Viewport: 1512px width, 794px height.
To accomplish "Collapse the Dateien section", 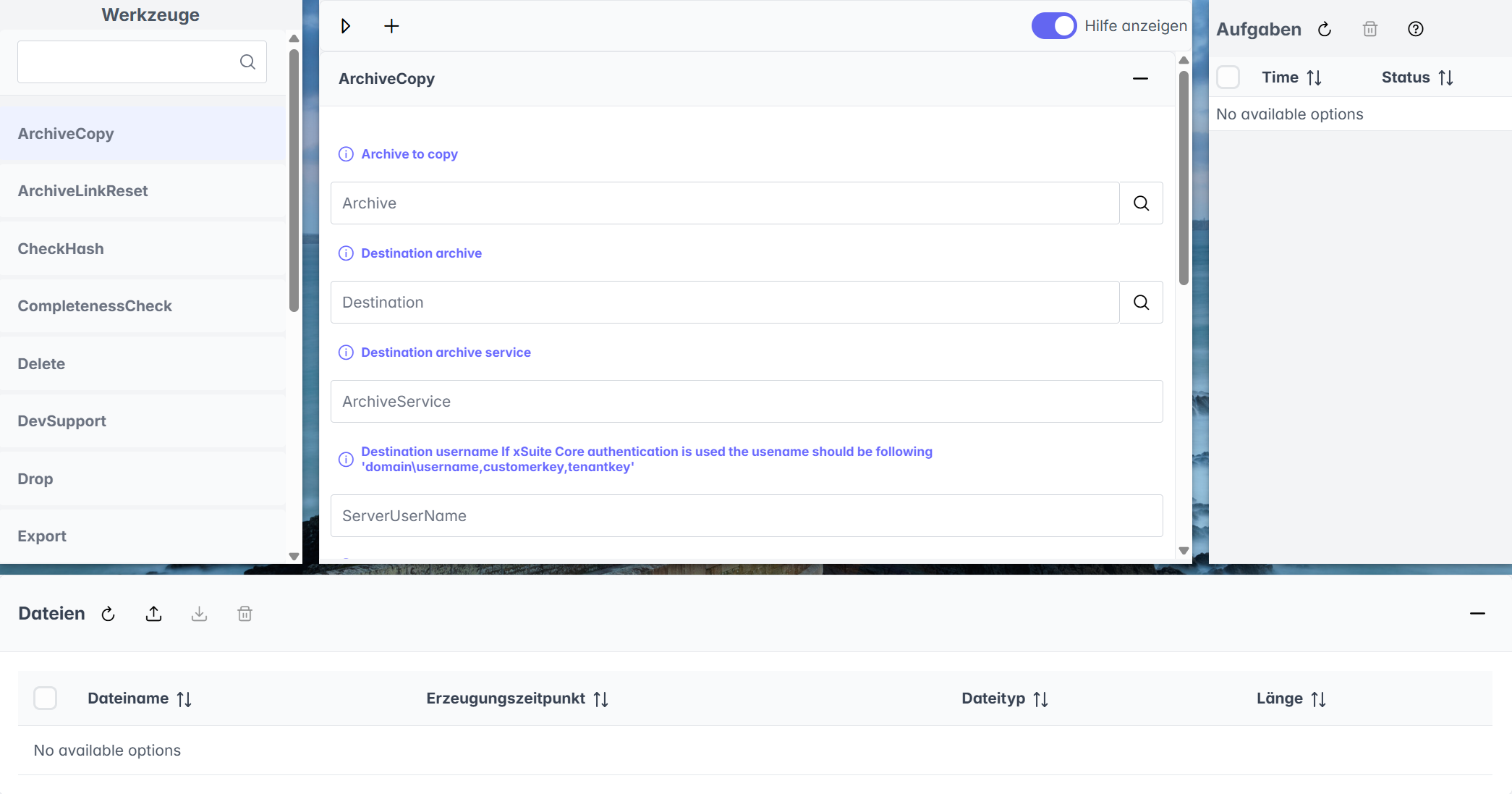I will pos(1477,613).
